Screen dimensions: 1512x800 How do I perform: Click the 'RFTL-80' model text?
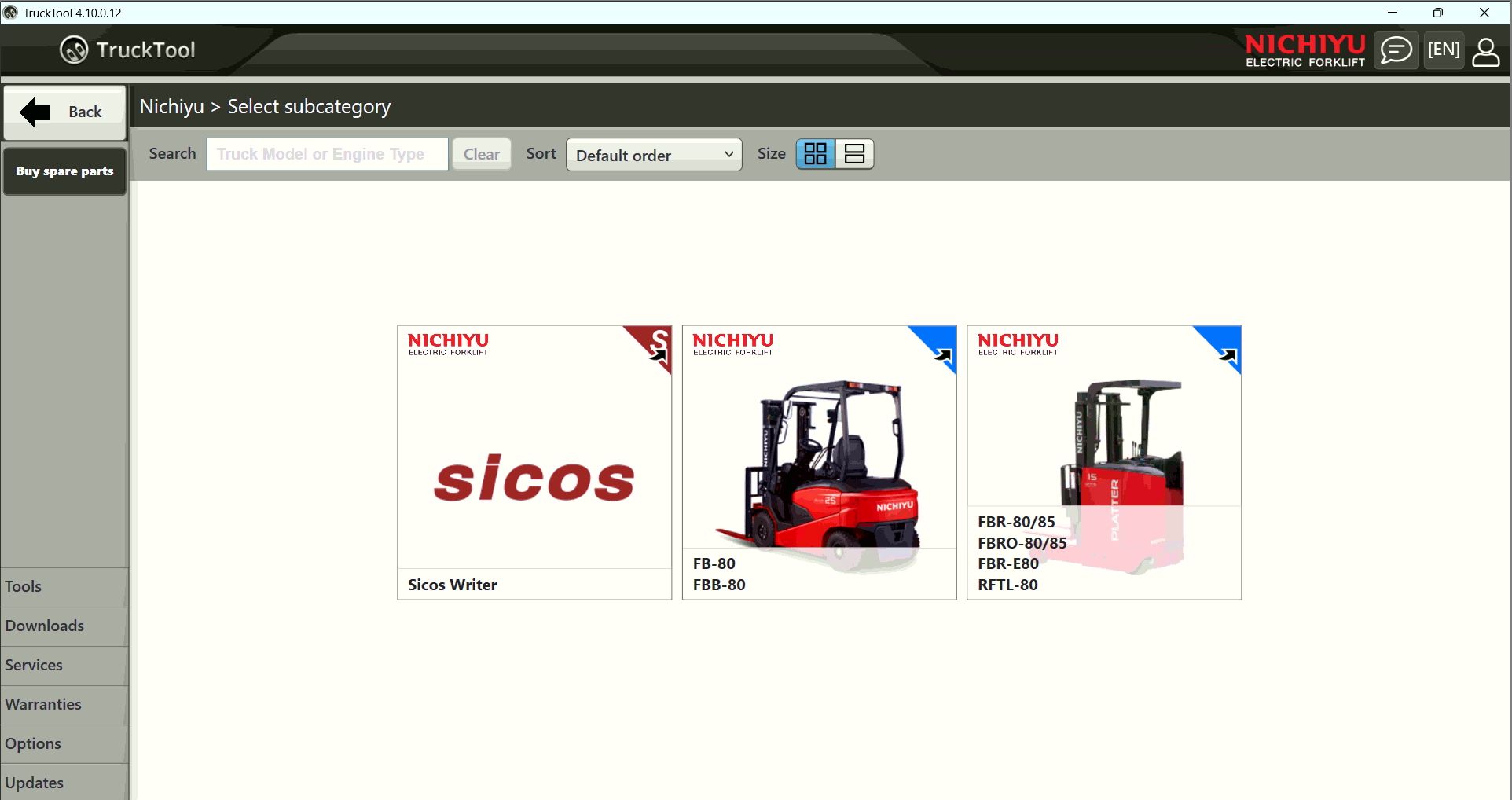pos(1007,585)
